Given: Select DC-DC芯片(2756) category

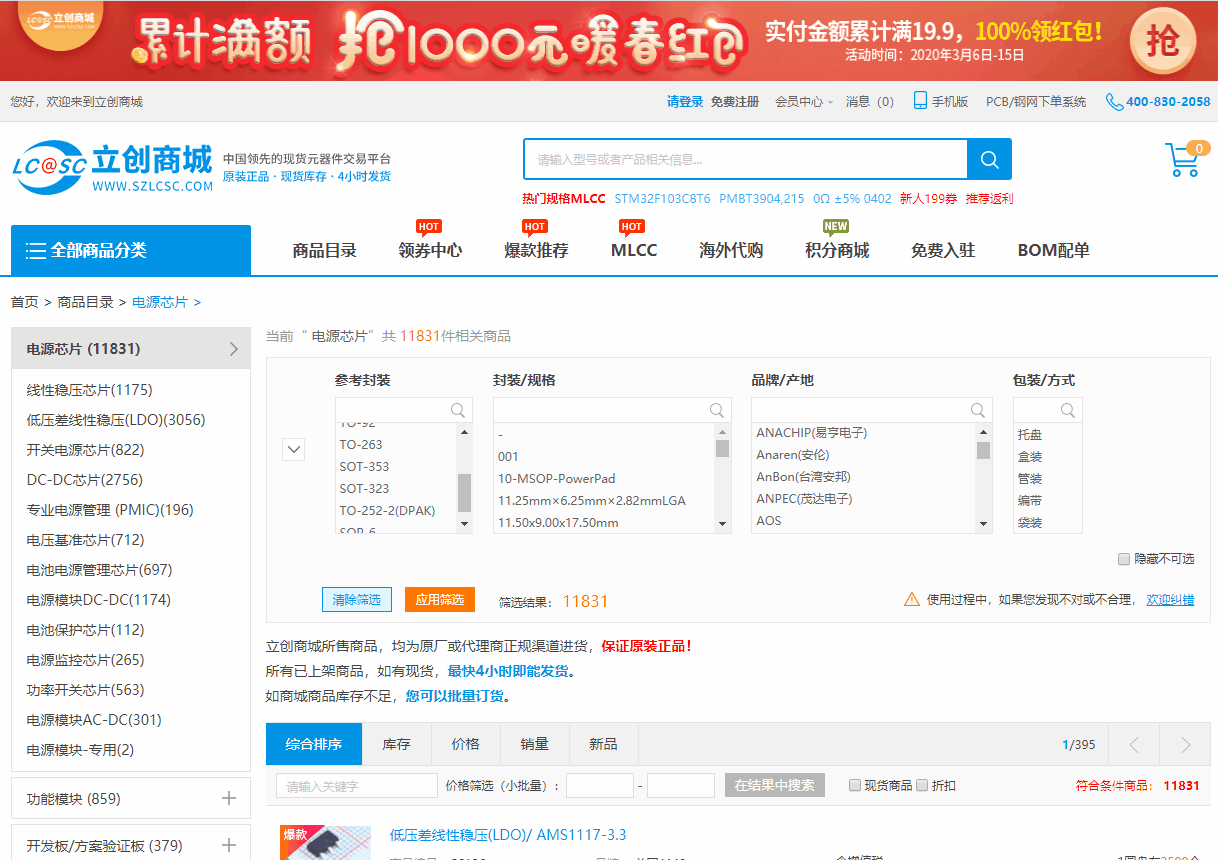Looking at the screenshot, I should 85,480.
